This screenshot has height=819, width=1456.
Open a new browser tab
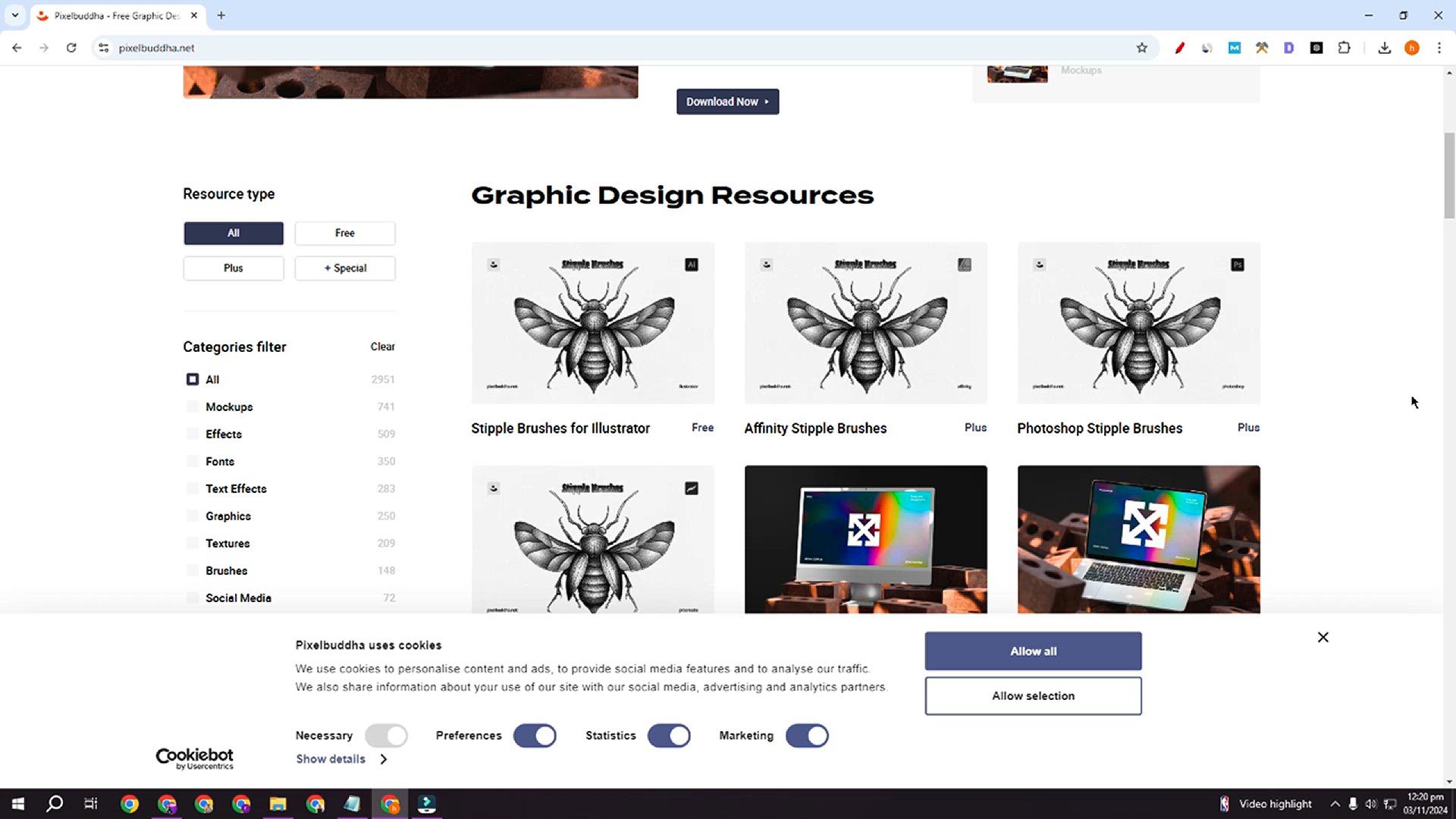[221, 15]
